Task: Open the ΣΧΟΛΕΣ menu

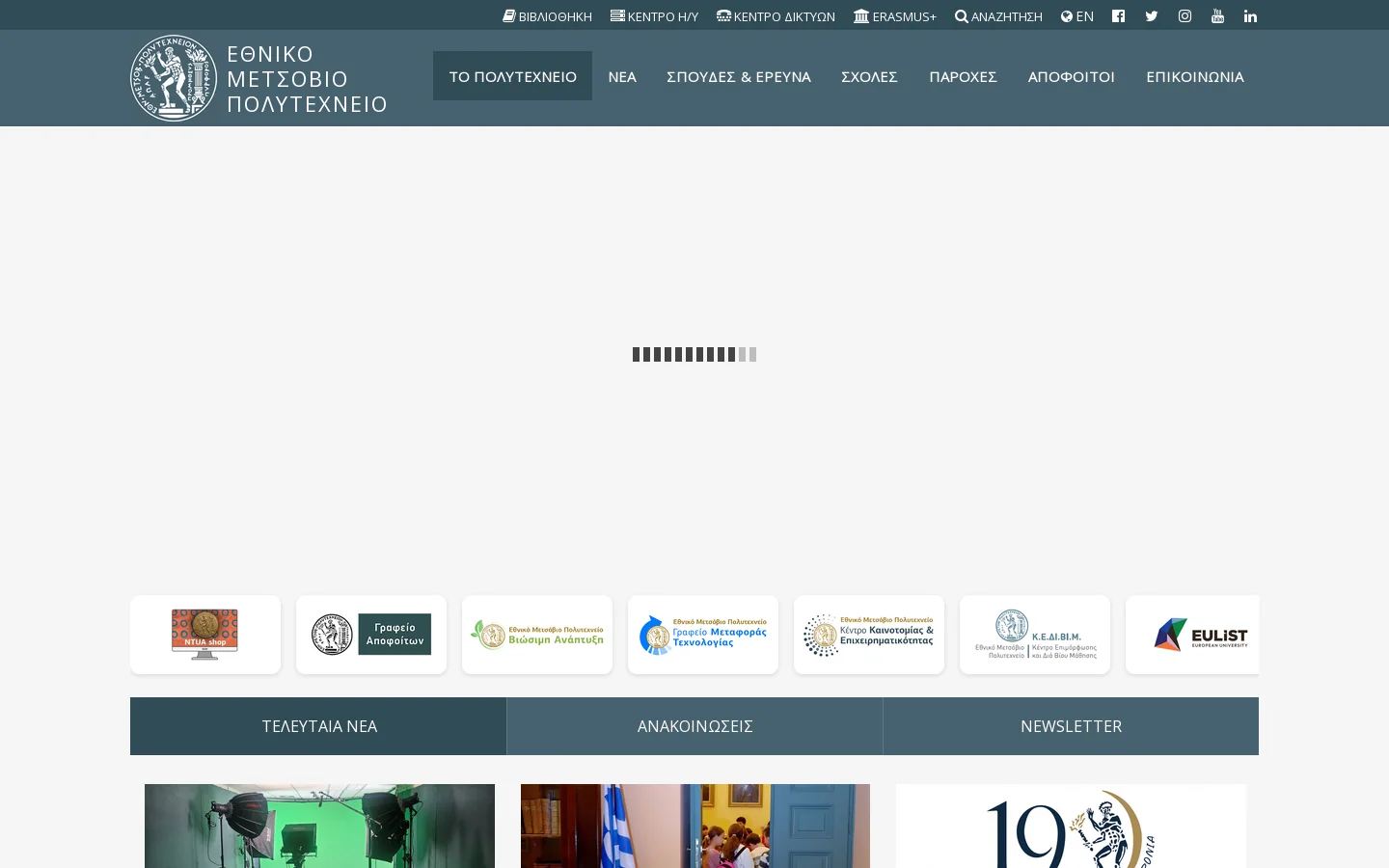Action: (x=869, y=76)
